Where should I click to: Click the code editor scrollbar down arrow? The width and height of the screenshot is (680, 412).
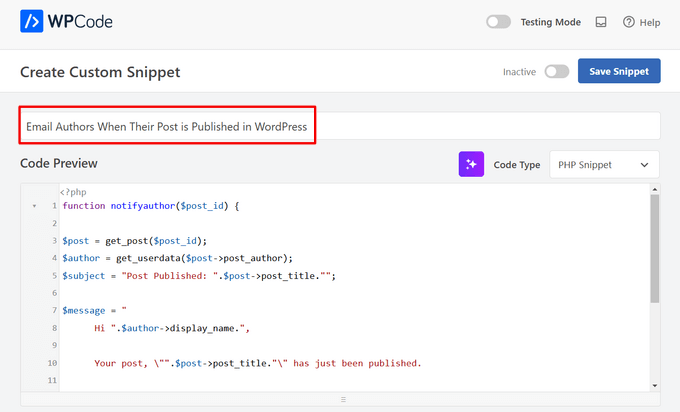pos(654,386)
